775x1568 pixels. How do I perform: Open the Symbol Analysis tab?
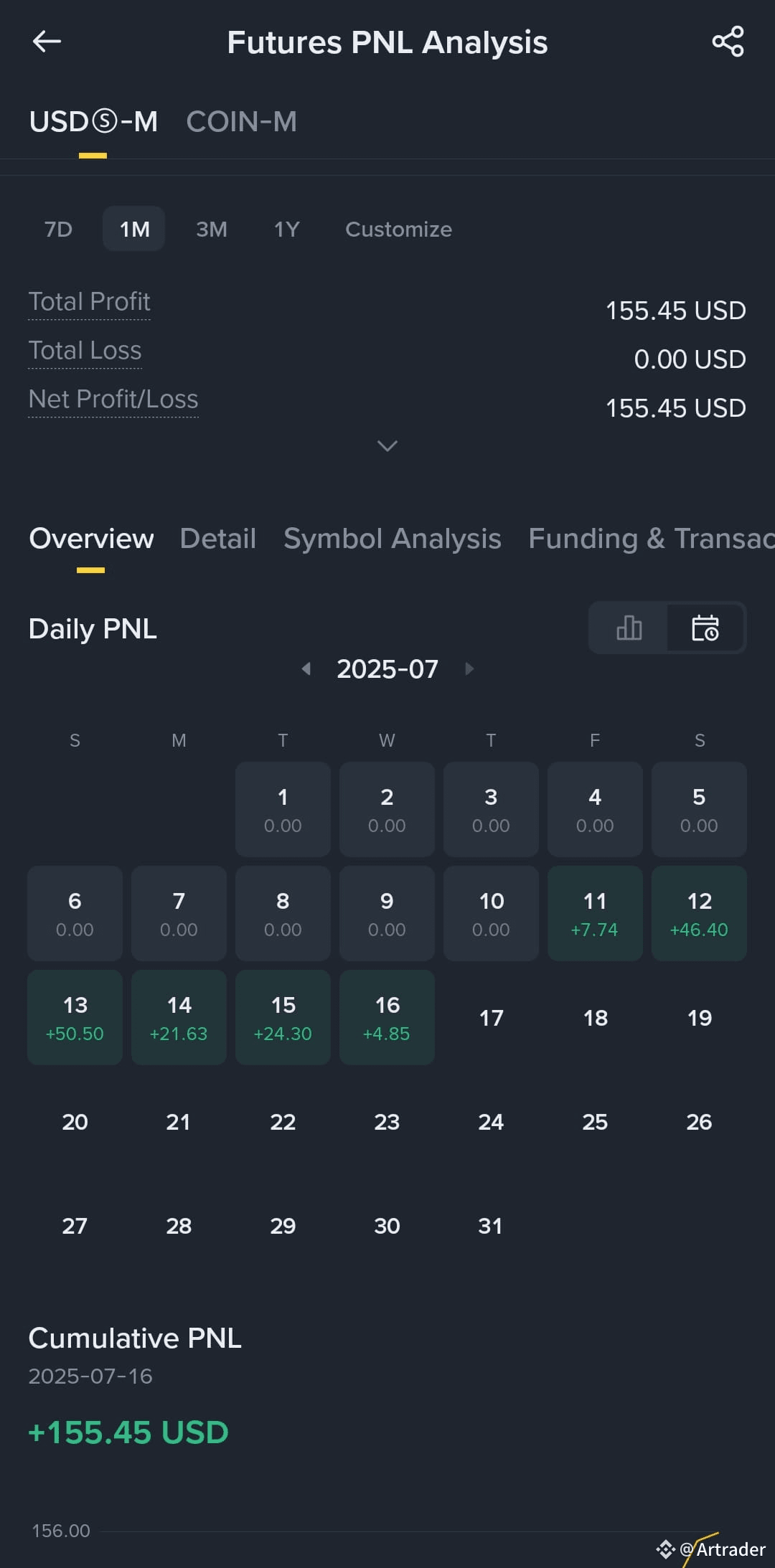click(393, 538)
